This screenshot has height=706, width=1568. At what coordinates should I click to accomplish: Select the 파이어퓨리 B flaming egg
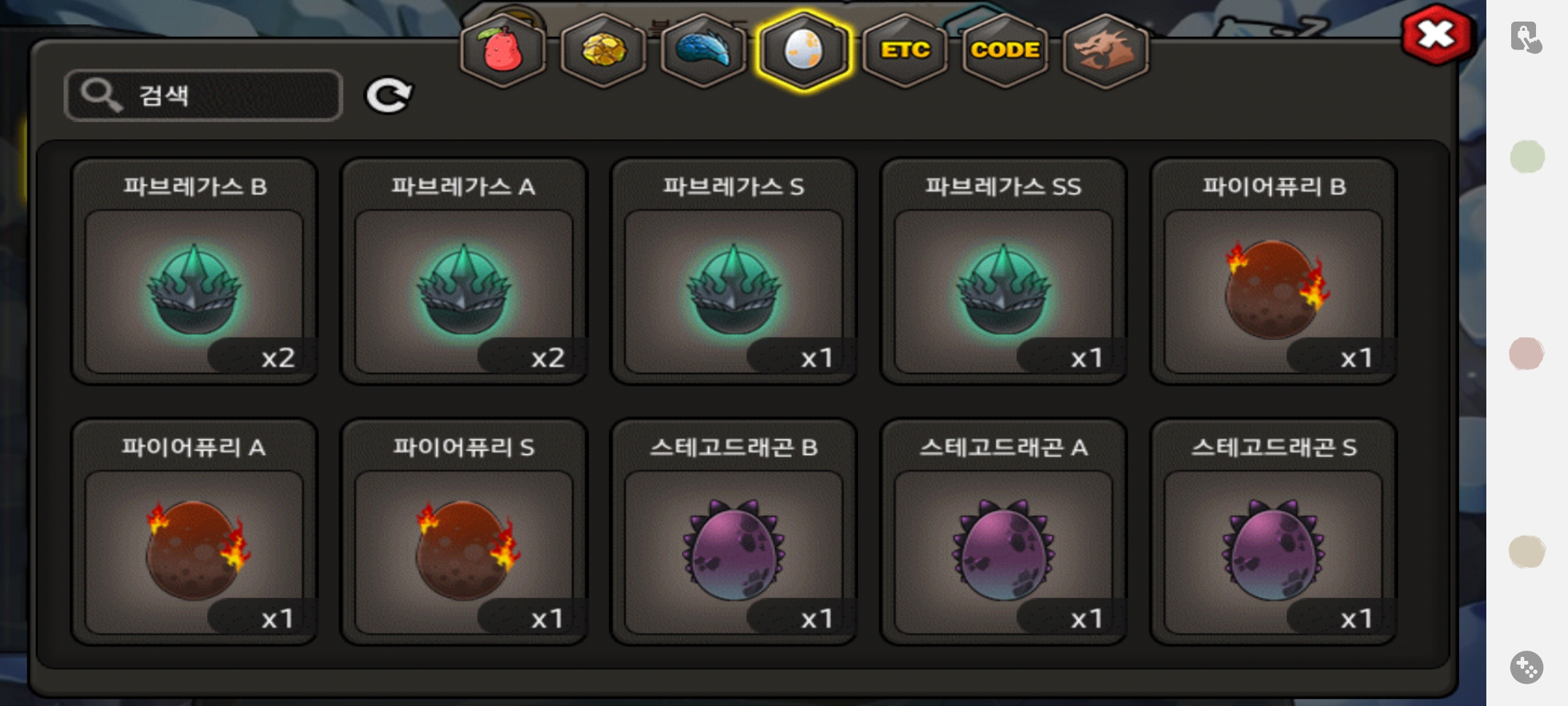coord(1273,271)
